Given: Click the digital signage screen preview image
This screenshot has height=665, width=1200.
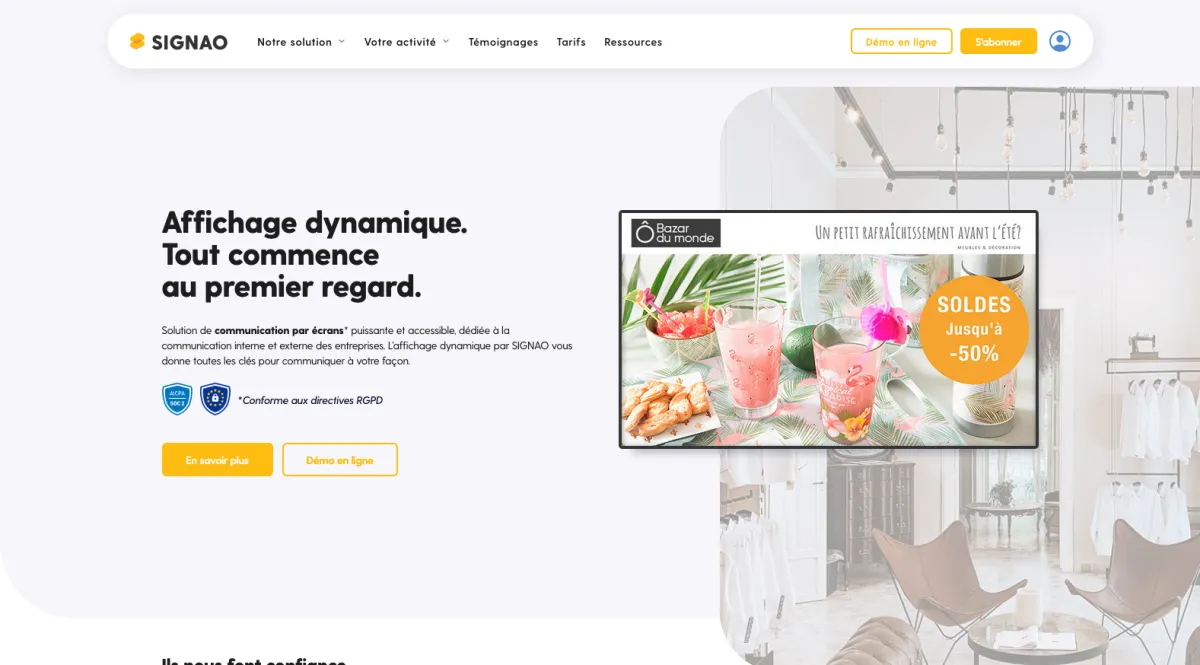Looking at the screenshot, I should tap(829, 329).
